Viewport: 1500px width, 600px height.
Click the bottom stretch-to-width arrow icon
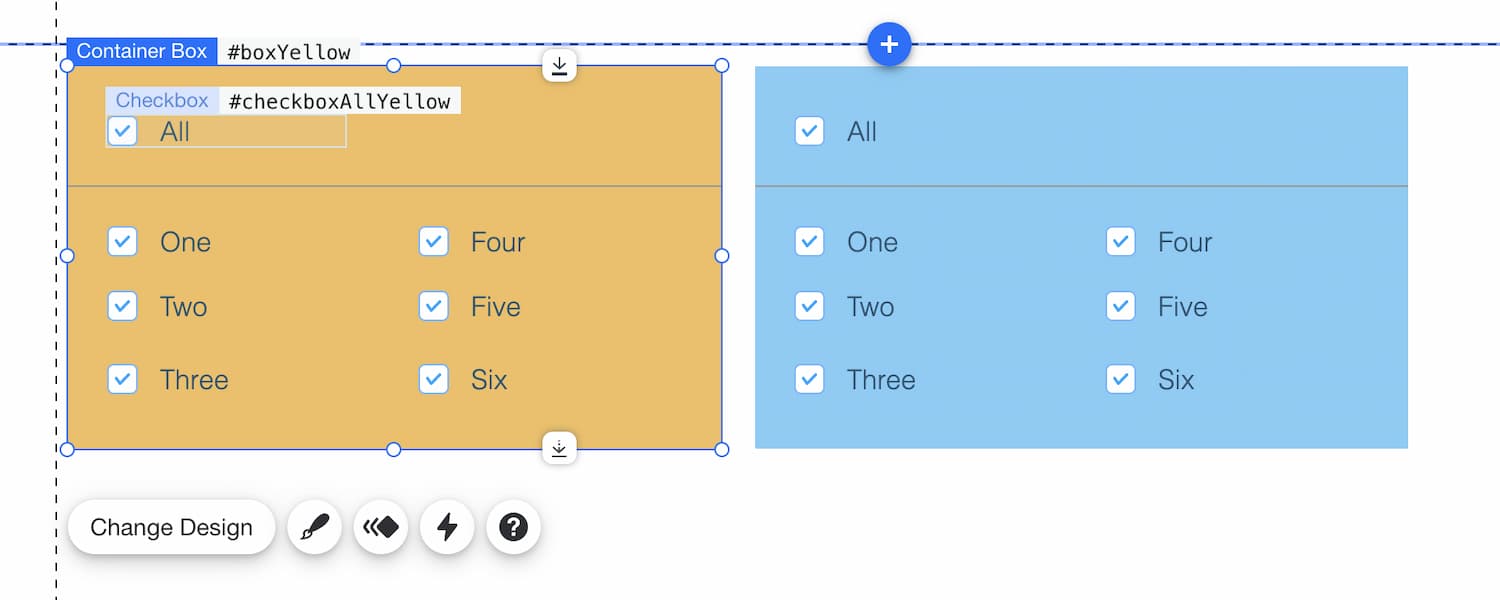(x=559, y=449)
